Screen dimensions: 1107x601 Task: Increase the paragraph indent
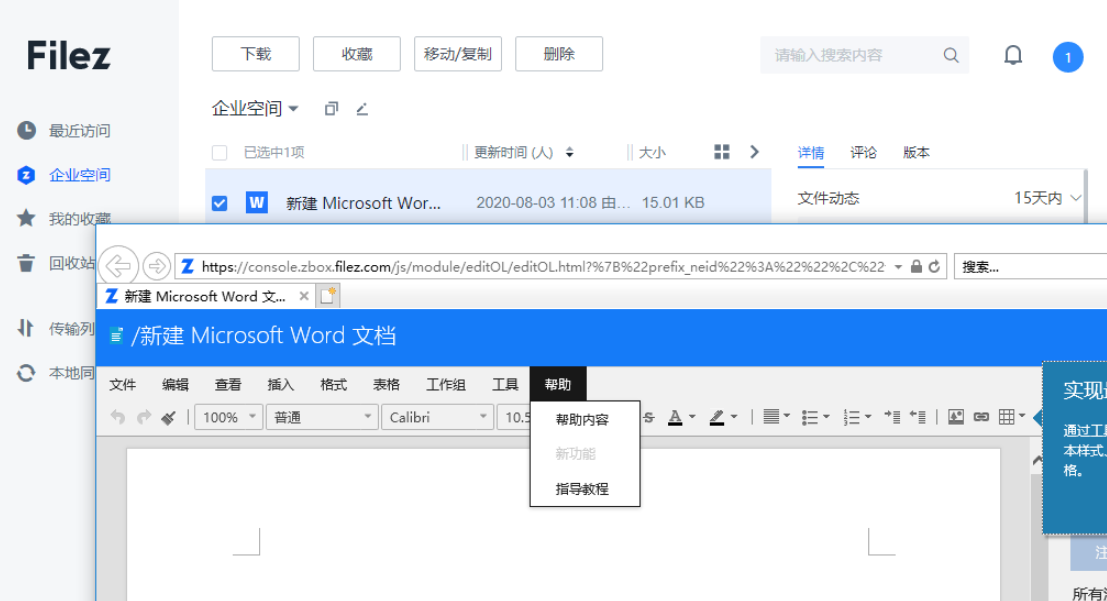[892, 417]
